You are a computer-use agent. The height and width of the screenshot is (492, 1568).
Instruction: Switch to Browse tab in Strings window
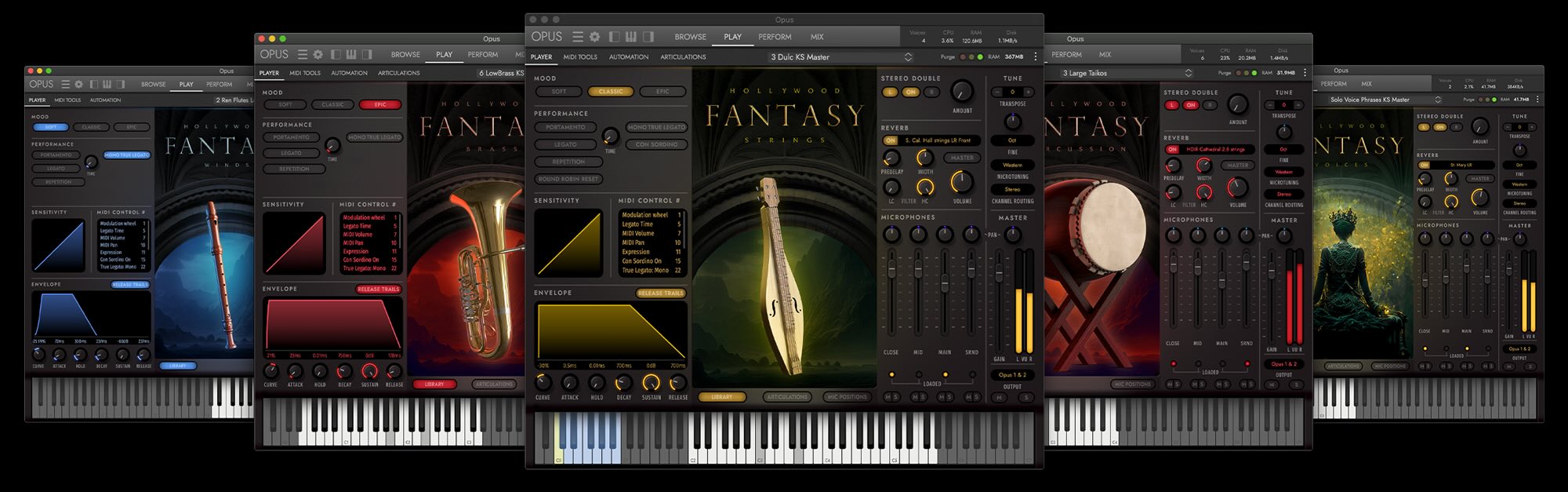691,37
